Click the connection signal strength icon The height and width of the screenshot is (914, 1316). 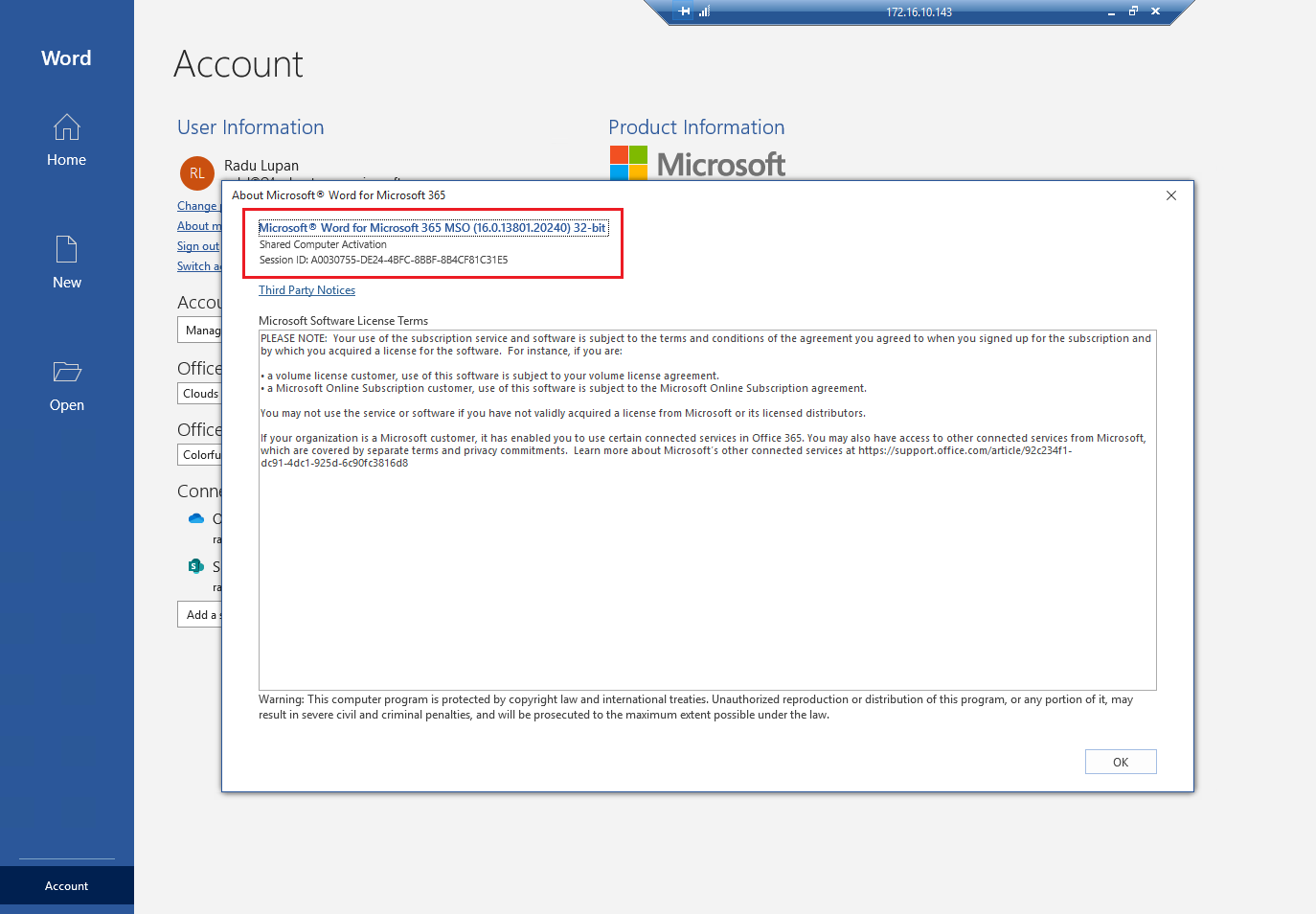[704, 11]
